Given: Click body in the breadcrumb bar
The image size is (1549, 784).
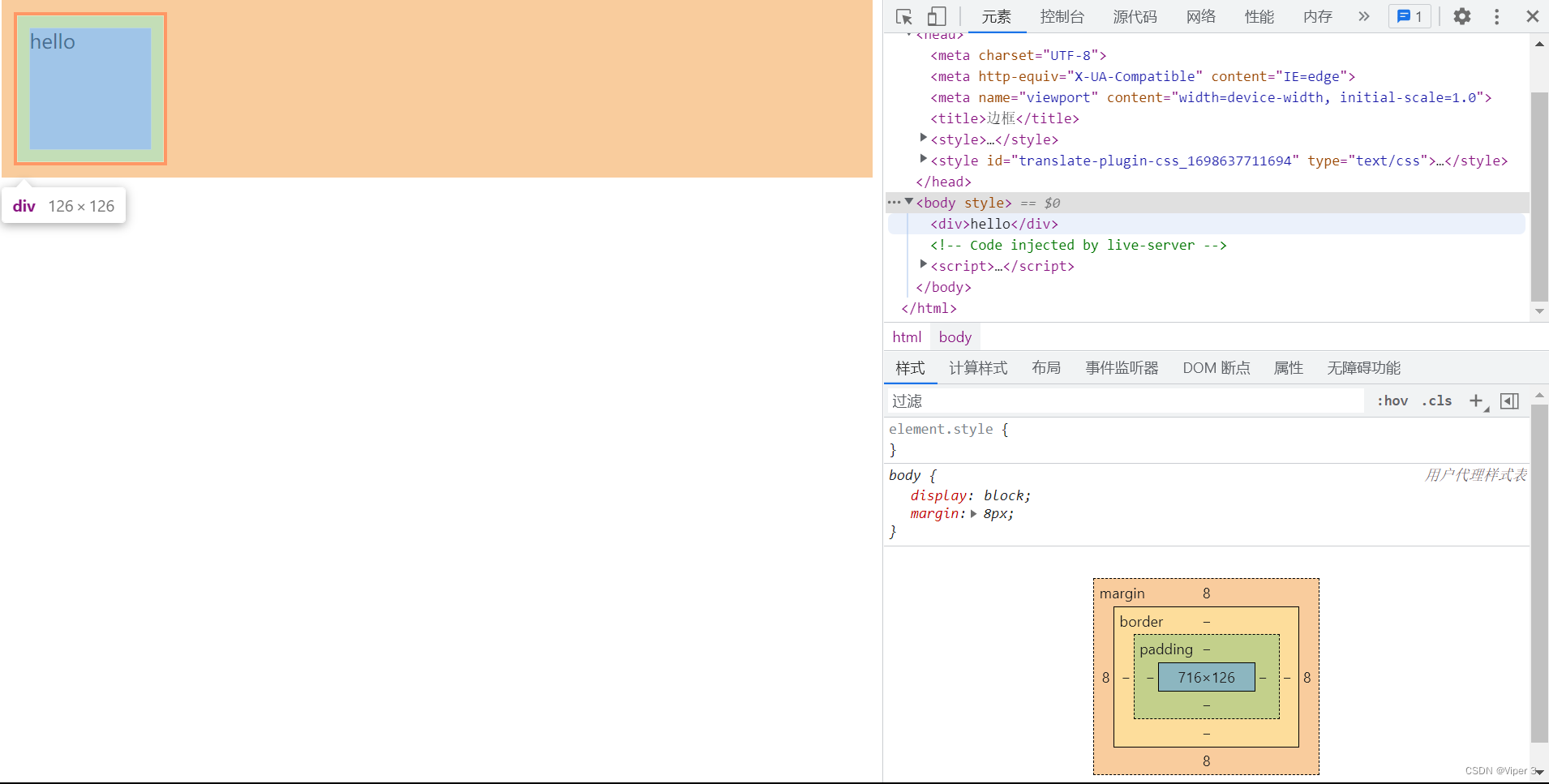Looking at the screenshot, I should [x=955, y=337].
